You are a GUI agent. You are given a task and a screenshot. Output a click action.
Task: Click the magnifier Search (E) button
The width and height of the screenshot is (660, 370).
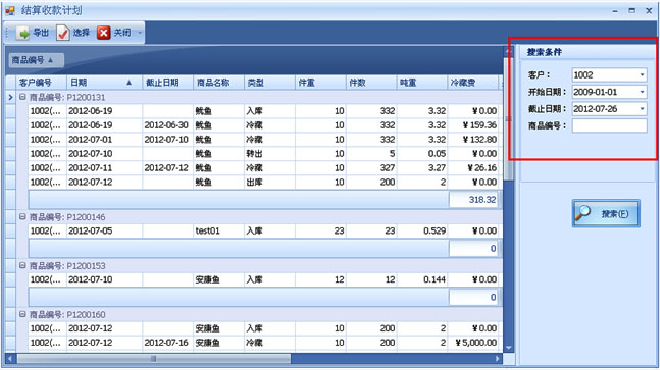606,213
